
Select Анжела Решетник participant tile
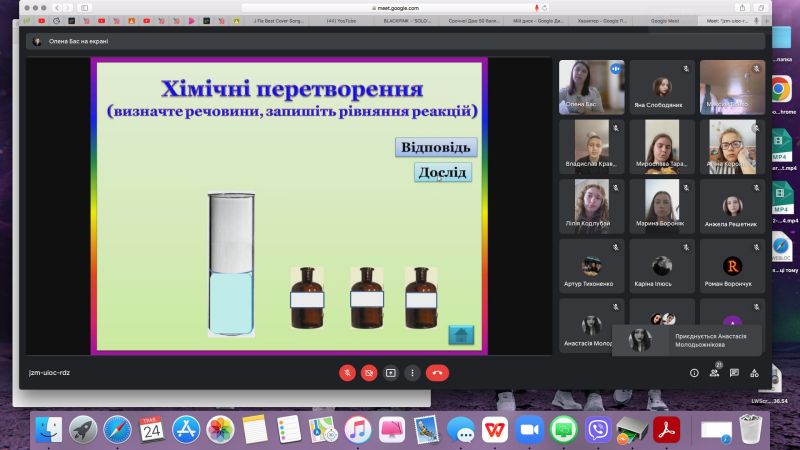[x=732, y=206]
